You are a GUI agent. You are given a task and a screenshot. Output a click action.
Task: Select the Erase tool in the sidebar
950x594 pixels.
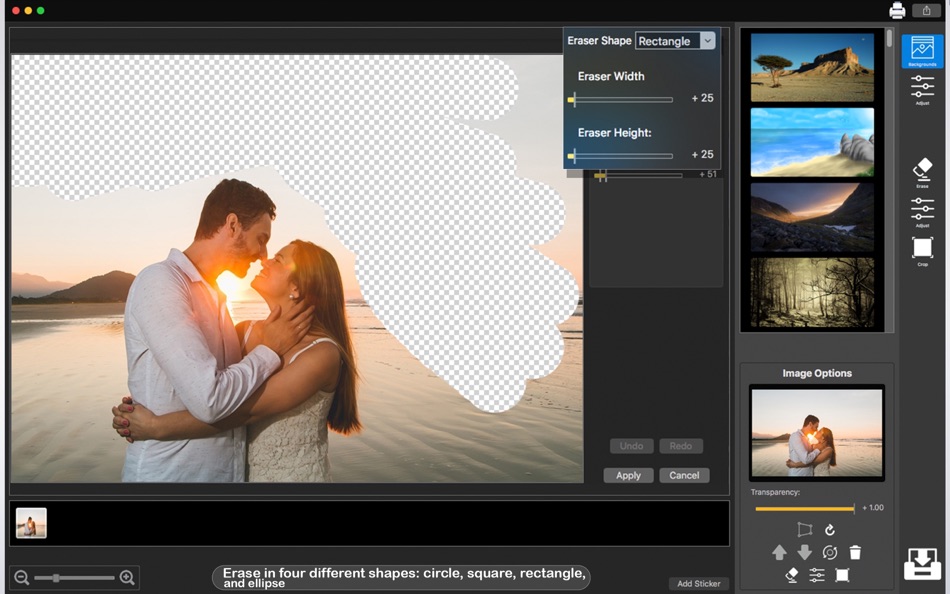coord(922,173)
